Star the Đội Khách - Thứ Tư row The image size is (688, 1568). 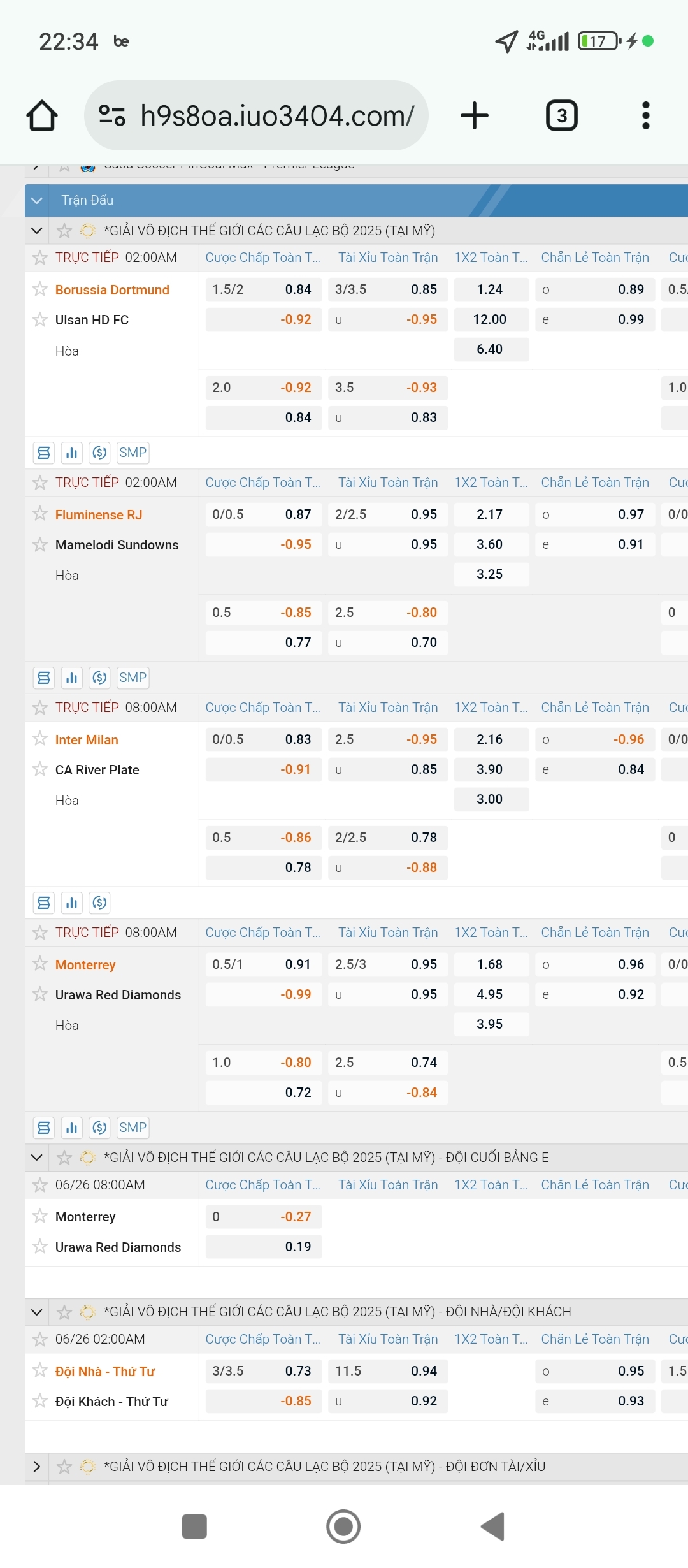point(40,1401)
